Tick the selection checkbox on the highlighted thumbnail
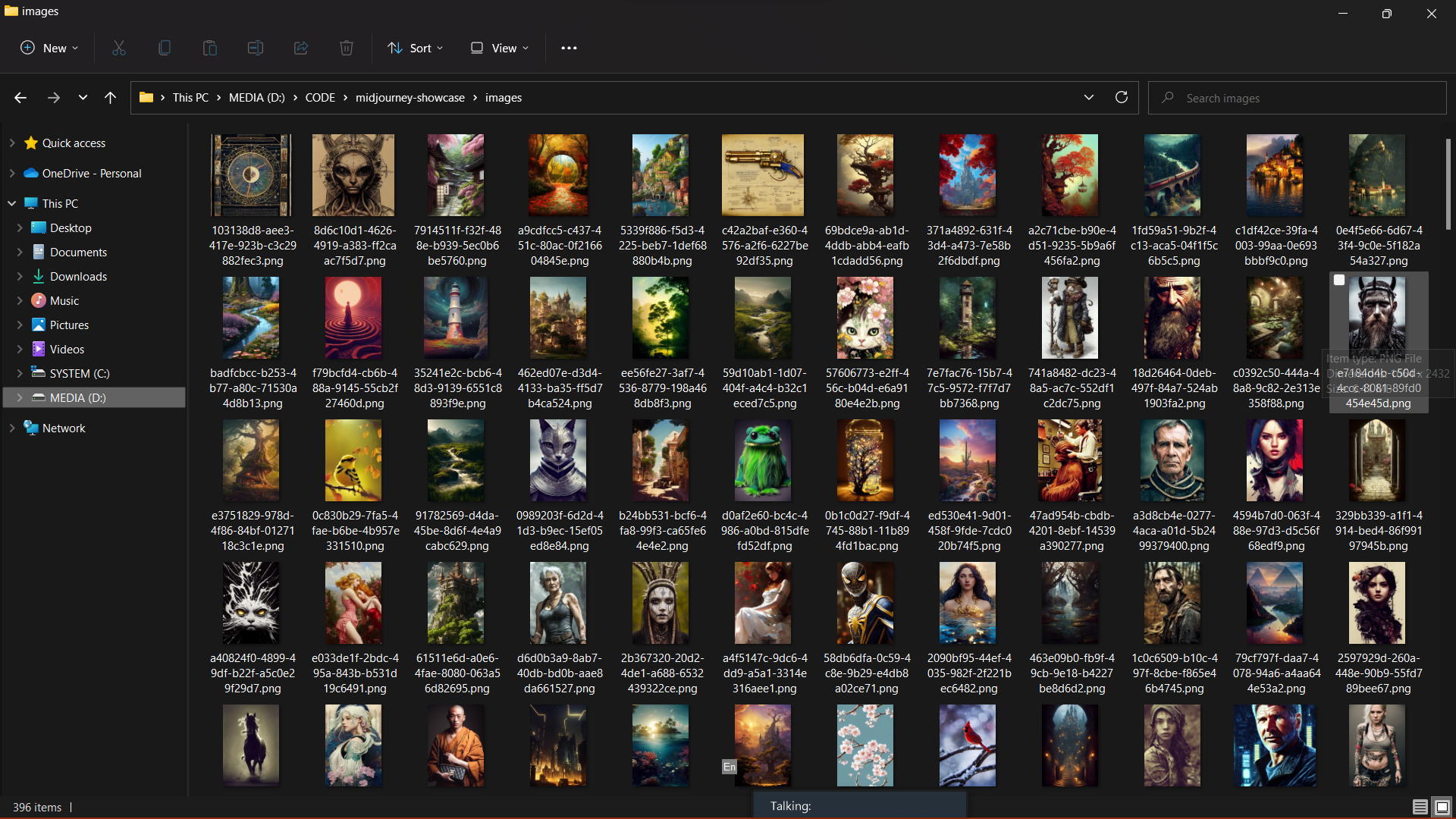This screenshot has width=1456, height=819. pos(1339,280)
